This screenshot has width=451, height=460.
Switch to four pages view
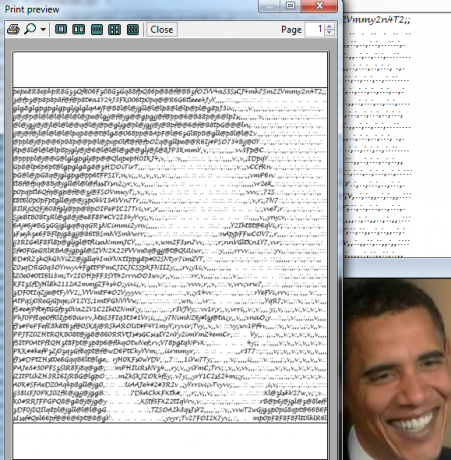point(114,29)
